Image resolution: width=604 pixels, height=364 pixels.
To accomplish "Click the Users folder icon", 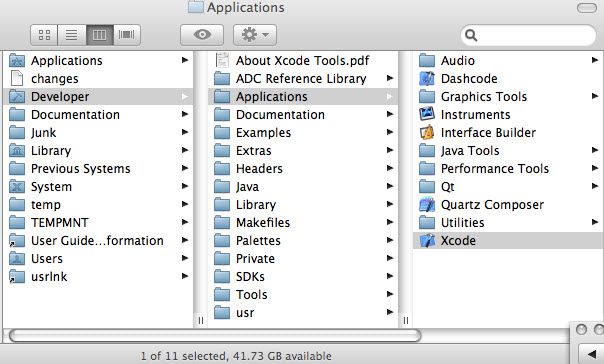I will (x=17, y=258).
